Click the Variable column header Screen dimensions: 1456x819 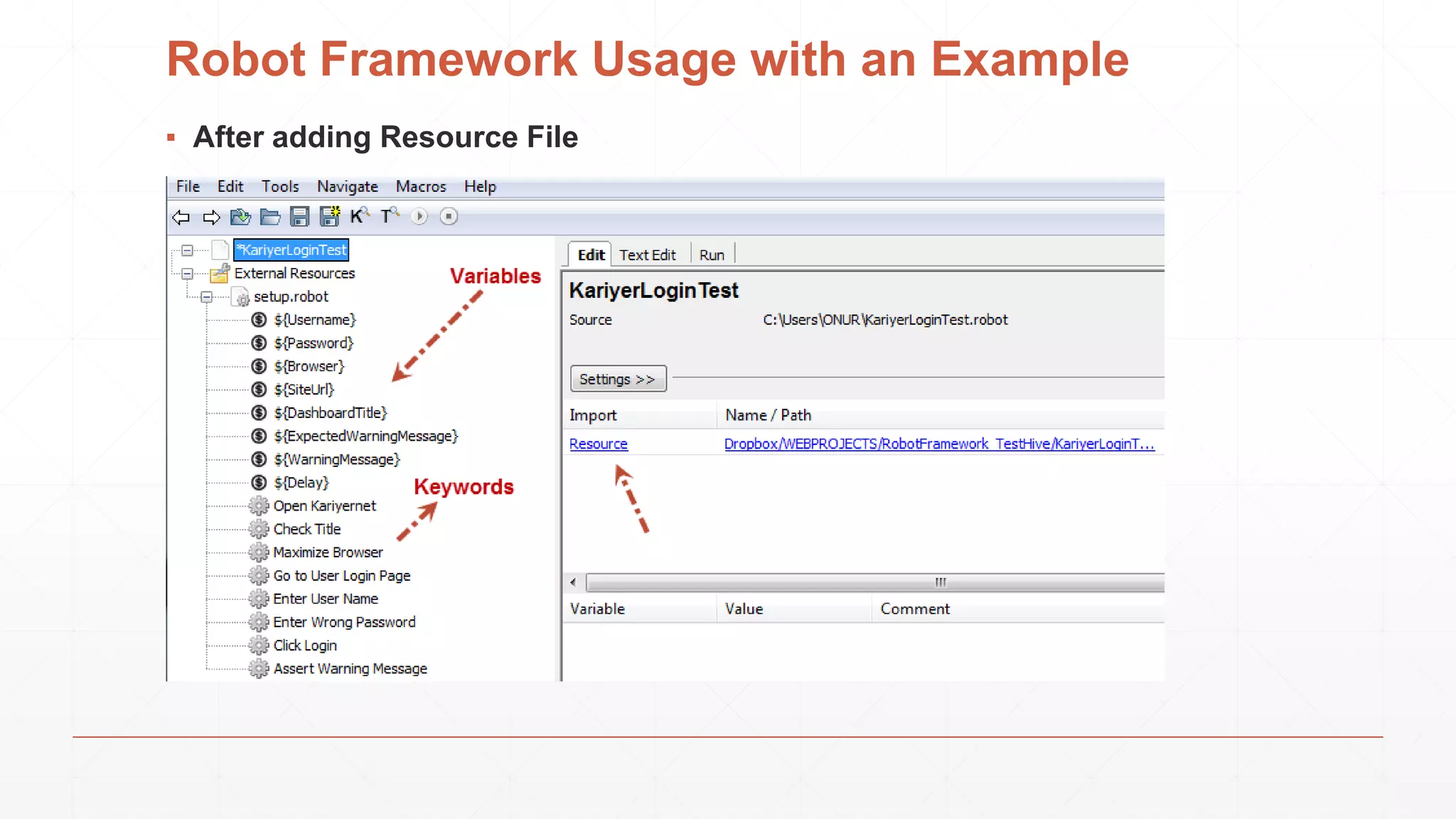[640, 609]
